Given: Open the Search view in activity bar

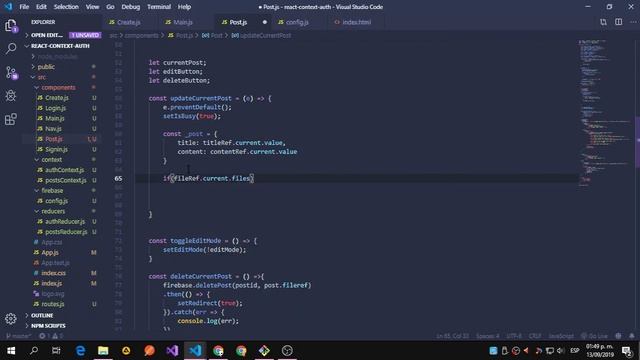Looking at the screenshot, I should (11, 49).
